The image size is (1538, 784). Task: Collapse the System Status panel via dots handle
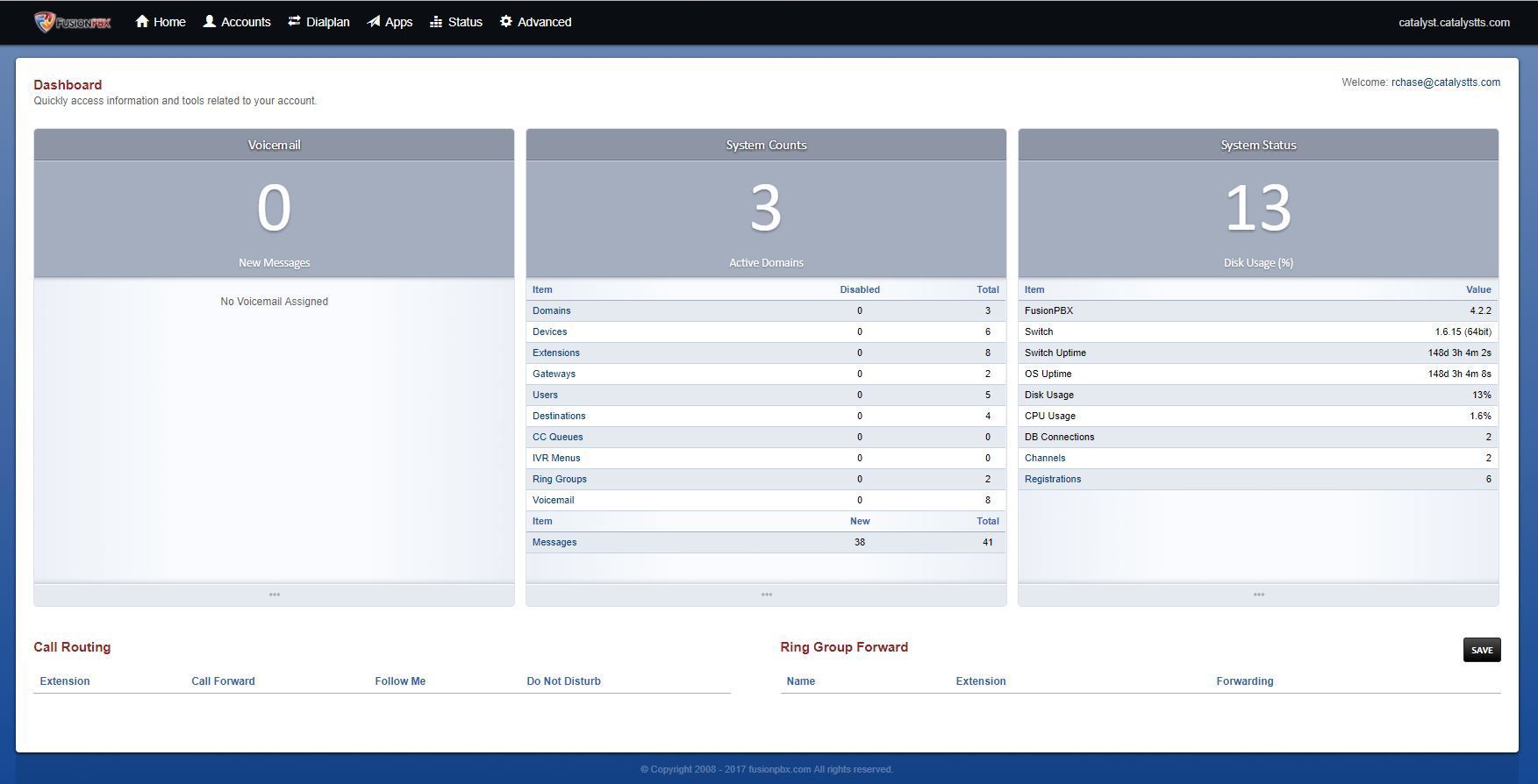1259,595
